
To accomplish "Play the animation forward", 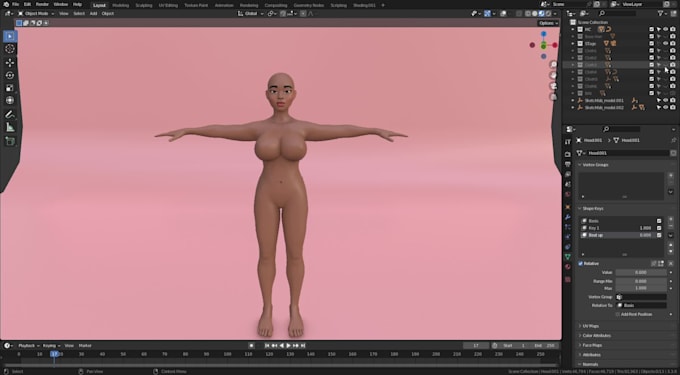I will point(288,346).
